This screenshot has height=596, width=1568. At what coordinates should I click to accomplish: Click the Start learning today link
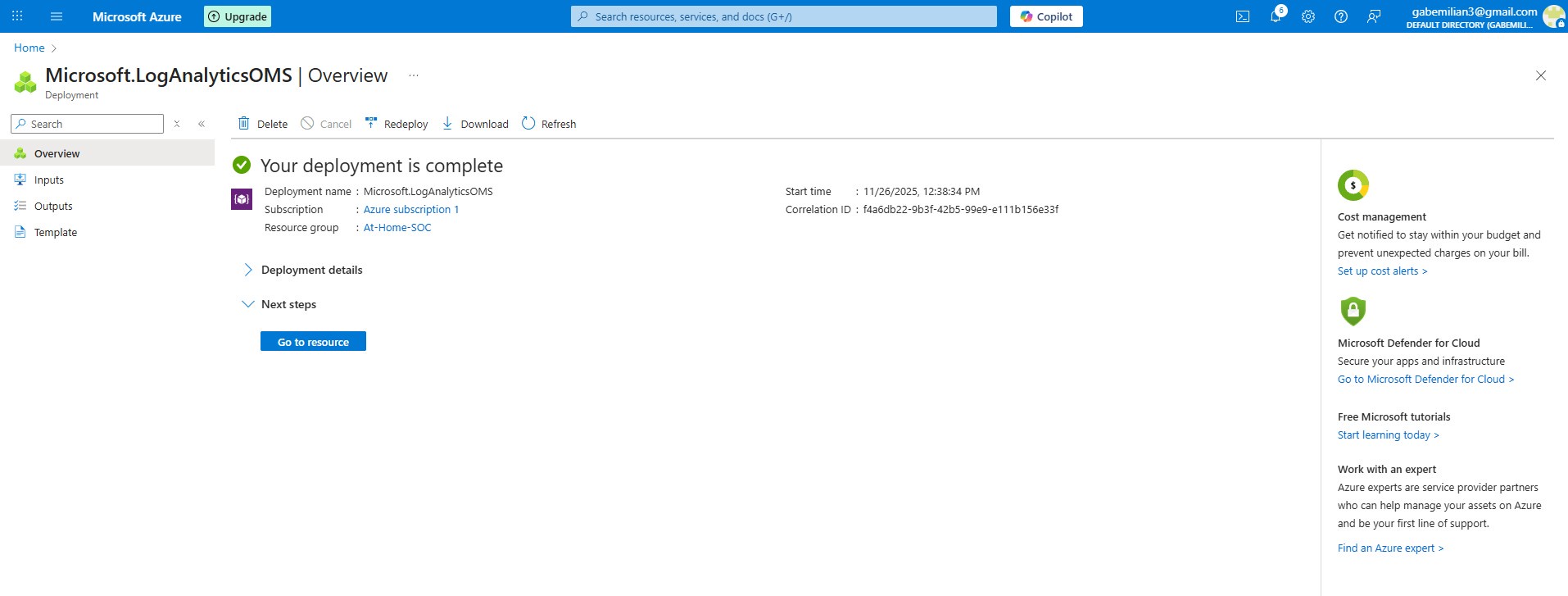click(x=1388, y=434)
